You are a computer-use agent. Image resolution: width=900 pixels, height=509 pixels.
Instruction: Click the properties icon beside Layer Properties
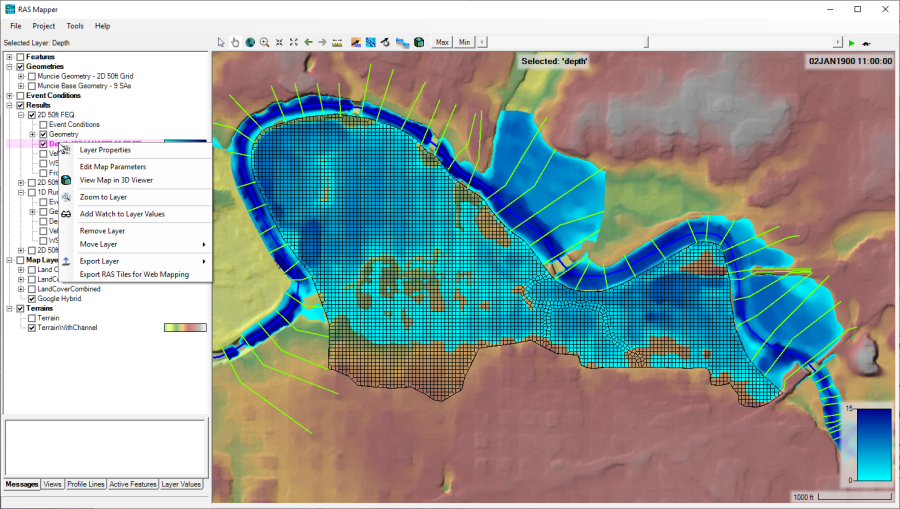65,150
